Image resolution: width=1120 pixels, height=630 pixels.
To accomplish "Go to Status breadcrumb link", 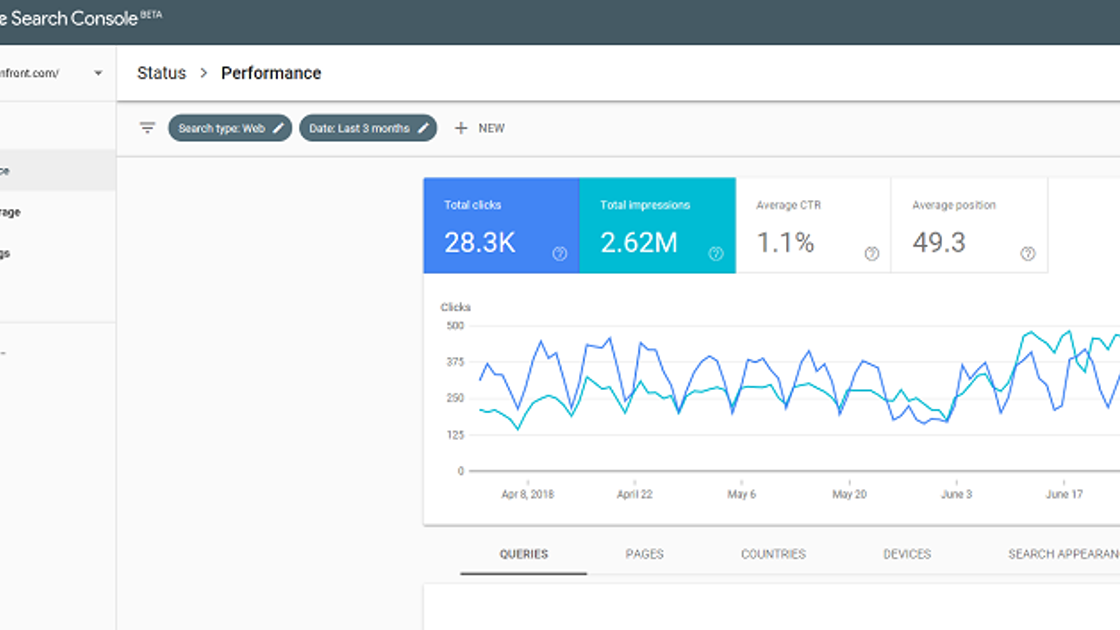I will pyautogui.click(x=161, y=73).
